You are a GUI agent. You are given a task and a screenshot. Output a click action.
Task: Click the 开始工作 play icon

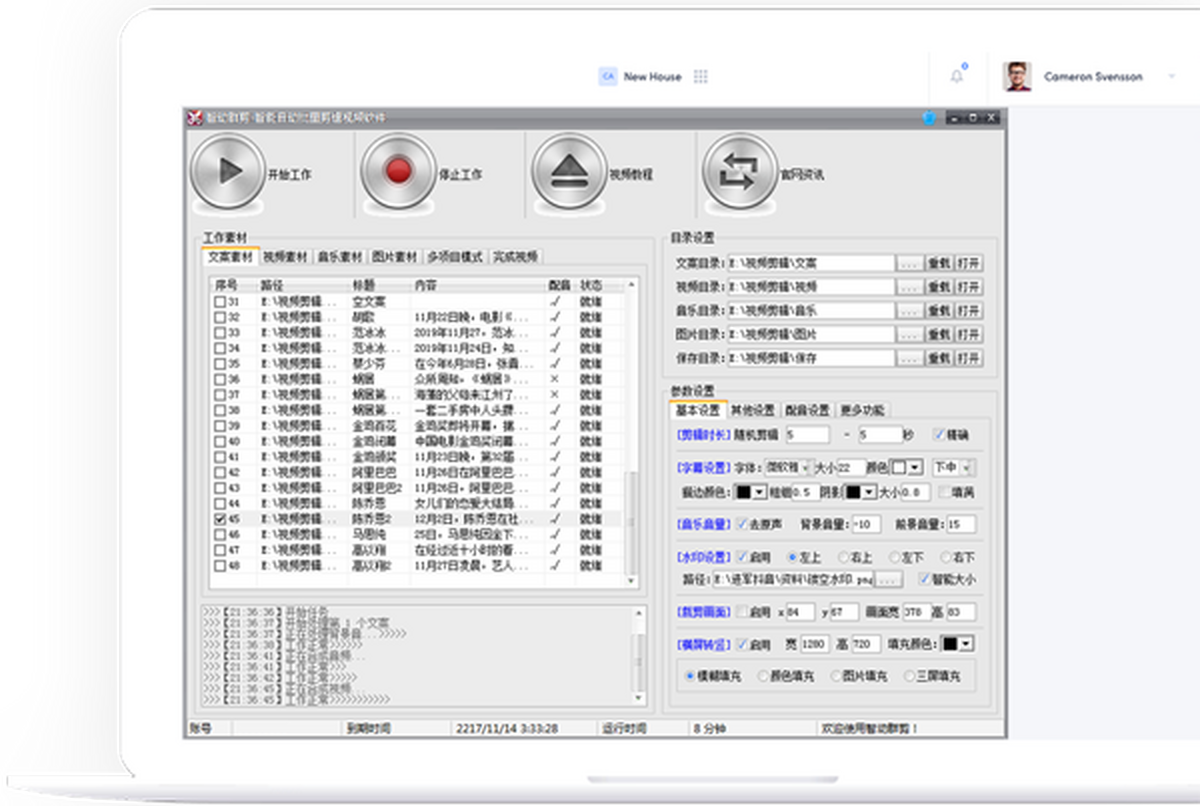(x=228, y=173)
